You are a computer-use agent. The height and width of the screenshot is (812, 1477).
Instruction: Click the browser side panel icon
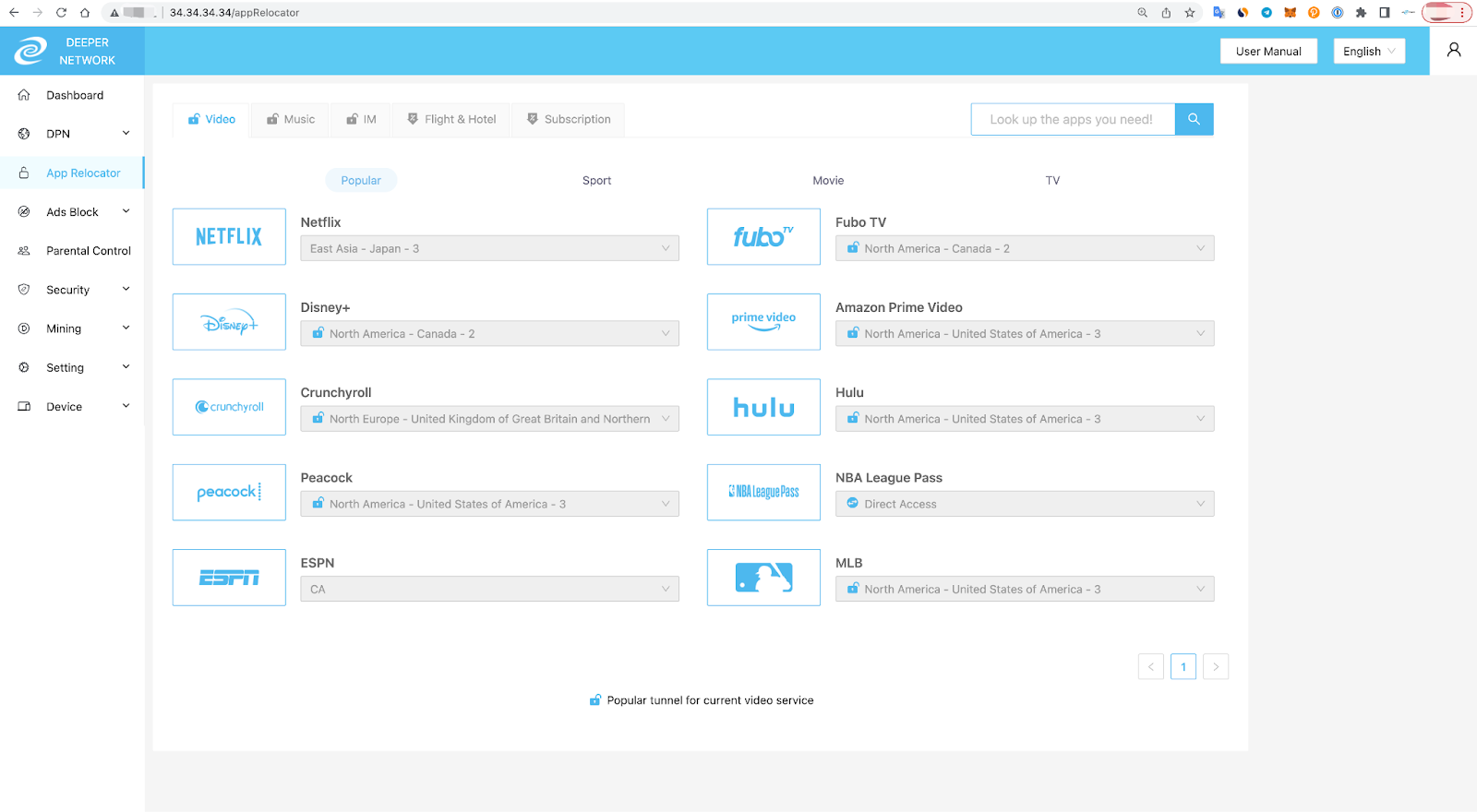click(1385, 13)
